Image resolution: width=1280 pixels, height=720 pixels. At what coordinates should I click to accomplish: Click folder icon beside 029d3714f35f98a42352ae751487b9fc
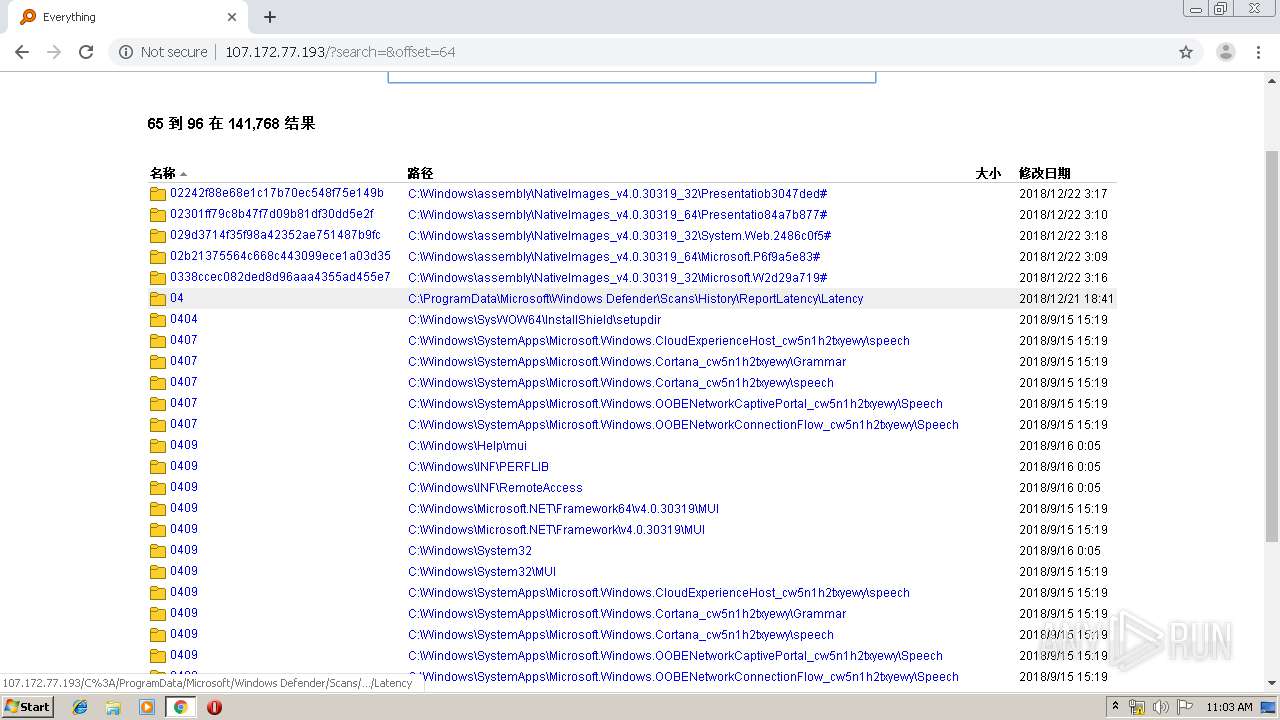click(x=158, y=236)
